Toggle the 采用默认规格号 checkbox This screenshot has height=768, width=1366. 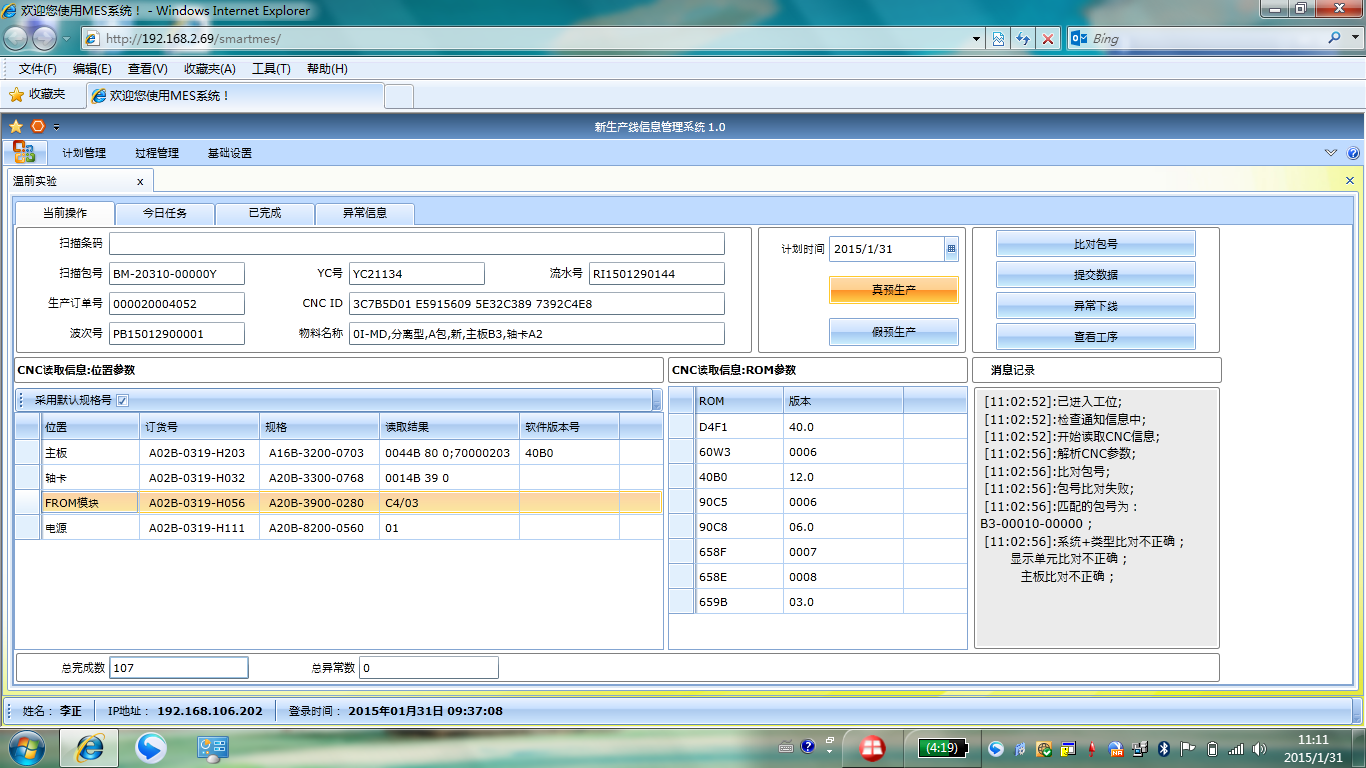[x=122, y=400]
